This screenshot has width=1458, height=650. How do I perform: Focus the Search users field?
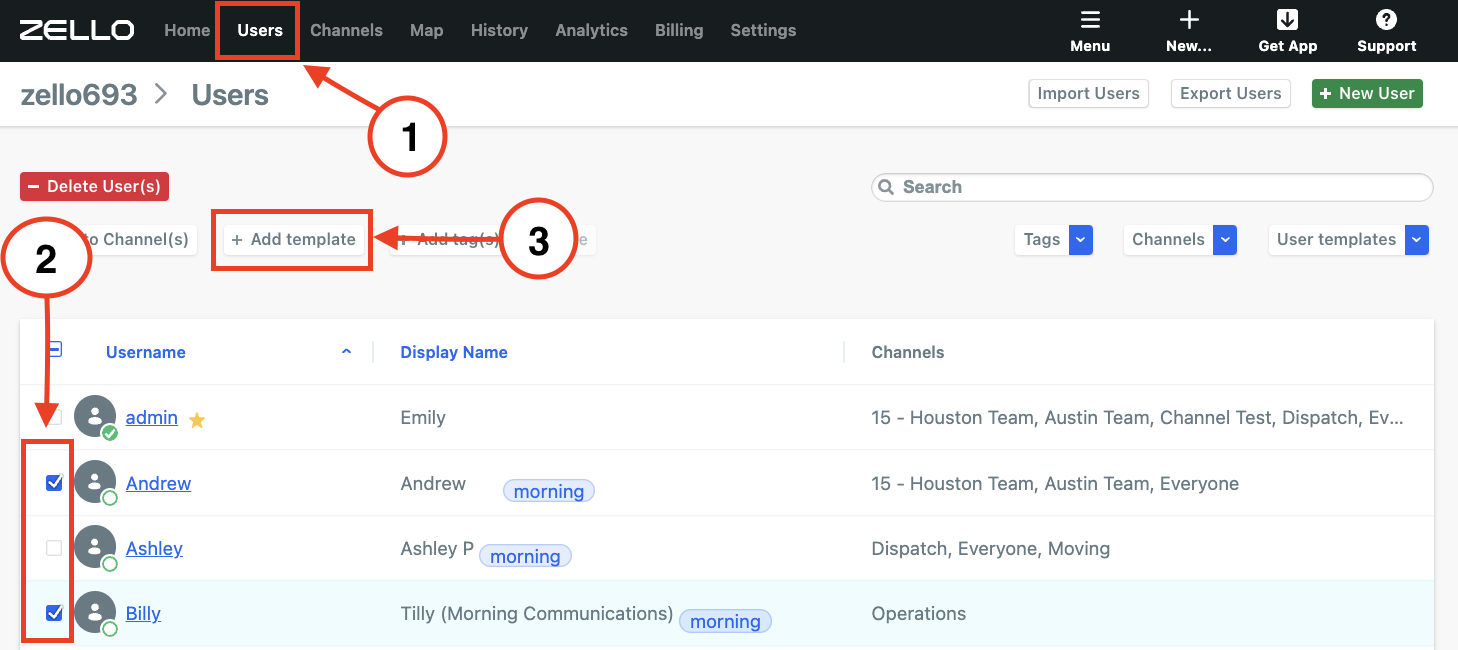[x=1152, y=187]
